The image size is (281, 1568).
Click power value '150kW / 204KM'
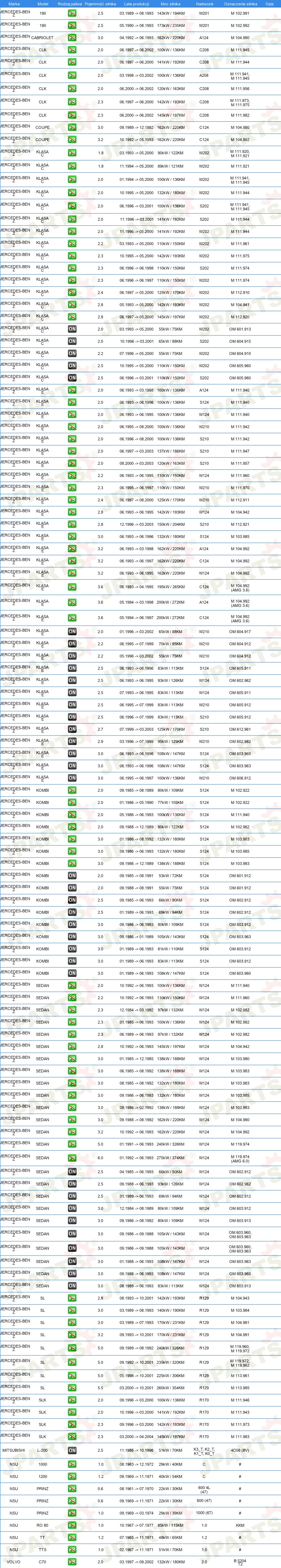coord(171,525)
